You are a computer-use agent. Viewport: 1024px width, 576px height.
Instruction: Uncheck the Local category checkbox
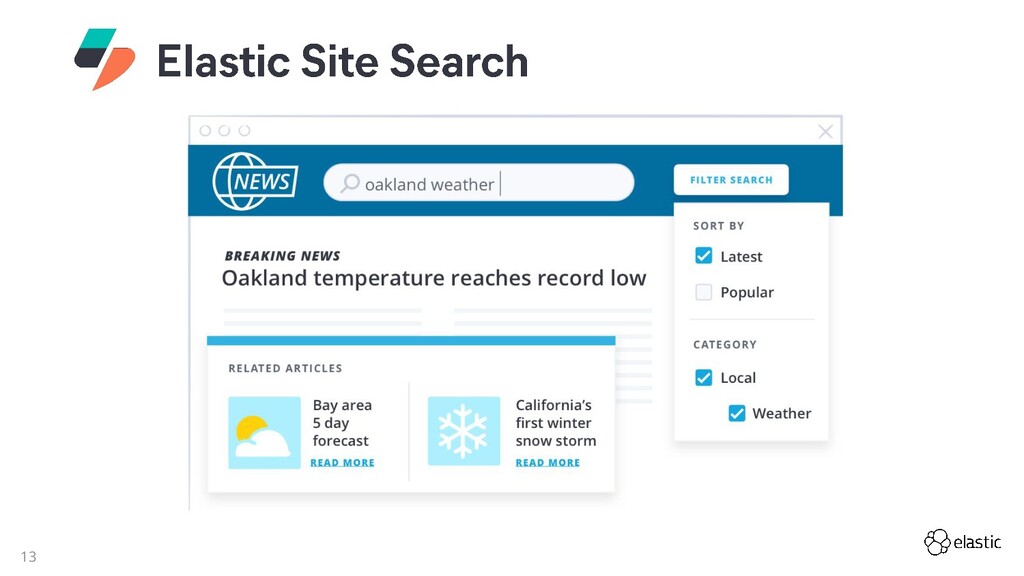[x=704, y=377]
